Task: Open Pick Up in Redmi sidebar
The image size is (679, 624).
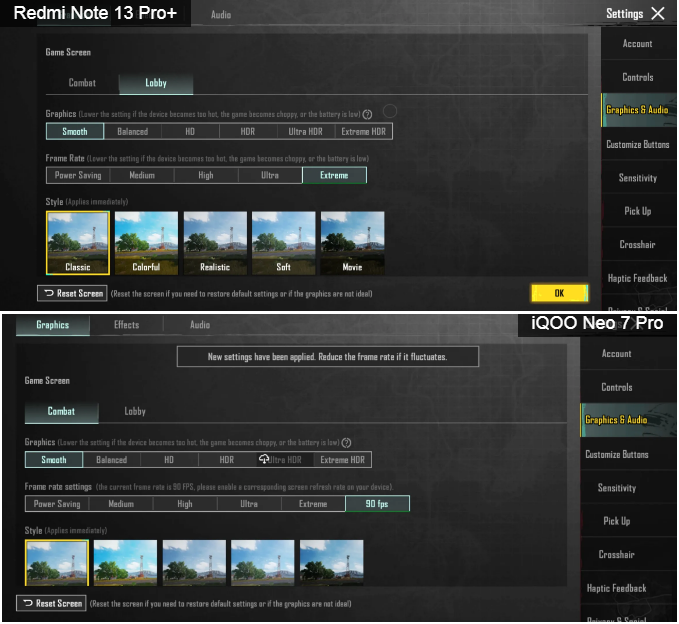Action: click(x=638, y=211)
